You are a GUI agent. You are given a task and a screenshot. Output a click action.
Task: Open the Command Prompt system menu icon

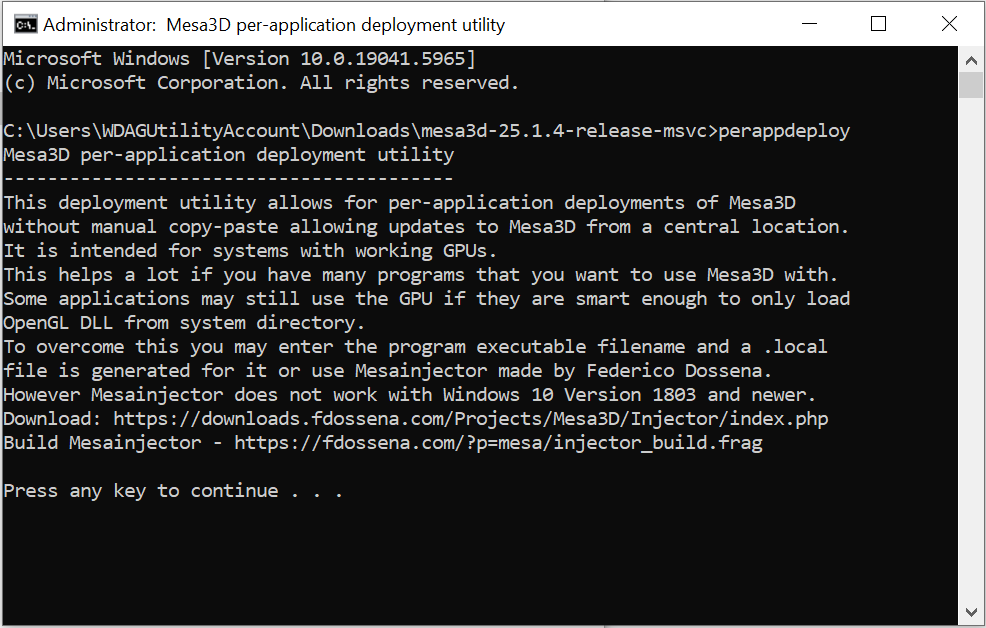point(26,25)
